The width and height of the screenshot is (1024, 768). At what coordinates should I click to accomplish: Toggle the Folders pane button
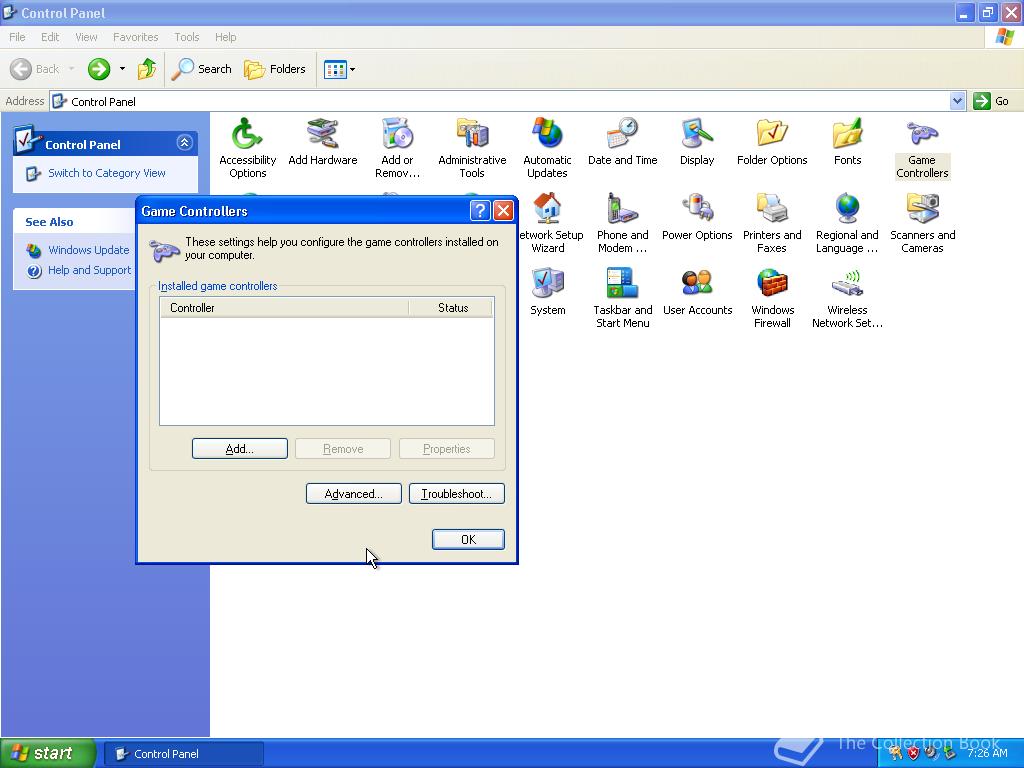tap(274, 69)
